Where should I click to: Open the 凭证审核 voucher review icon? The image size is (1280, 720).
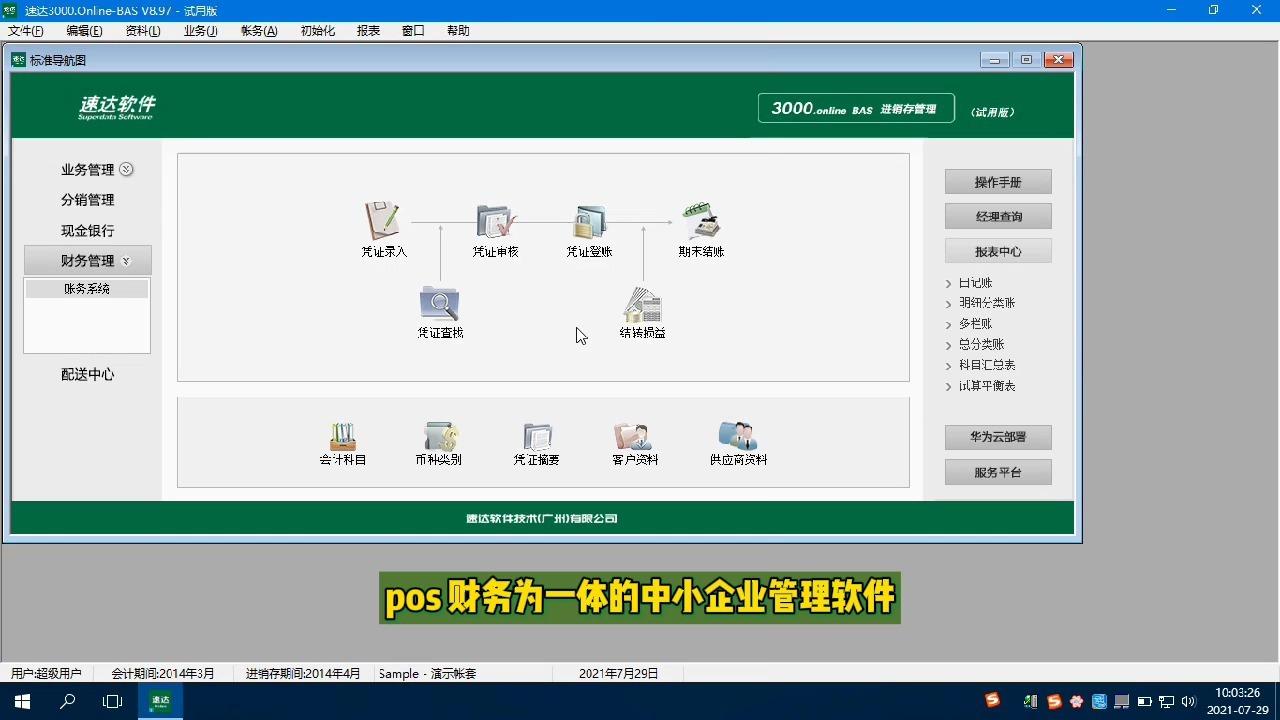pos(496,222)
